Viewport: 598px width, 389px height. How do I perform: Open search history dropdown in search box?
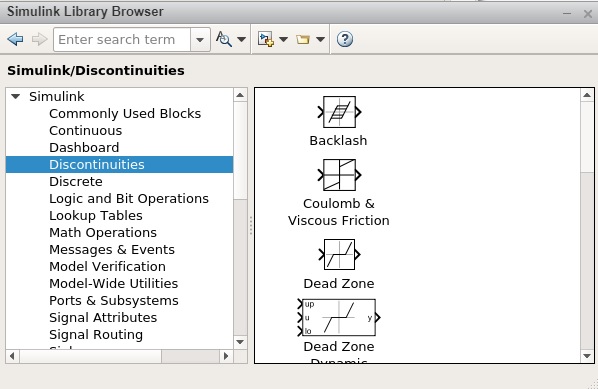click(200, 40)
